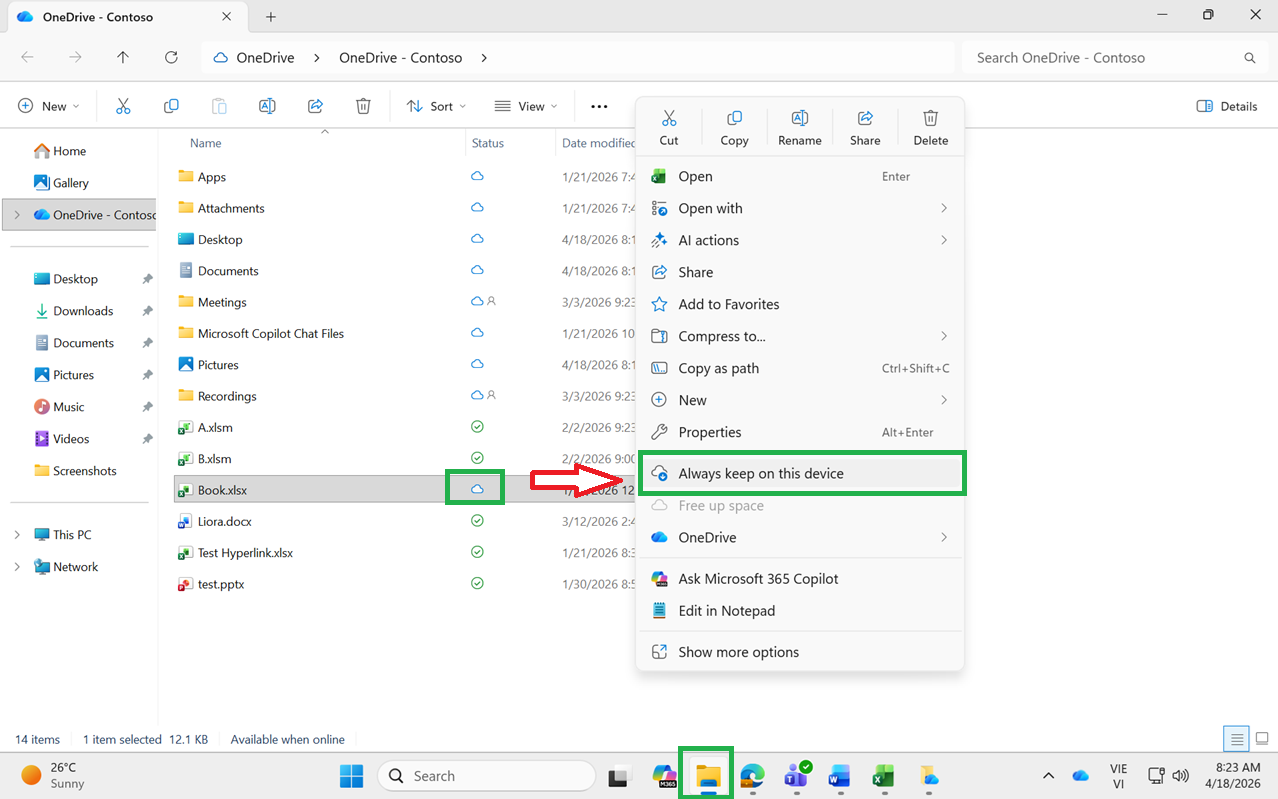Open Microsoft Edge from the taskbar
The image size is (1278, 799).
click(x=752, y=775)
